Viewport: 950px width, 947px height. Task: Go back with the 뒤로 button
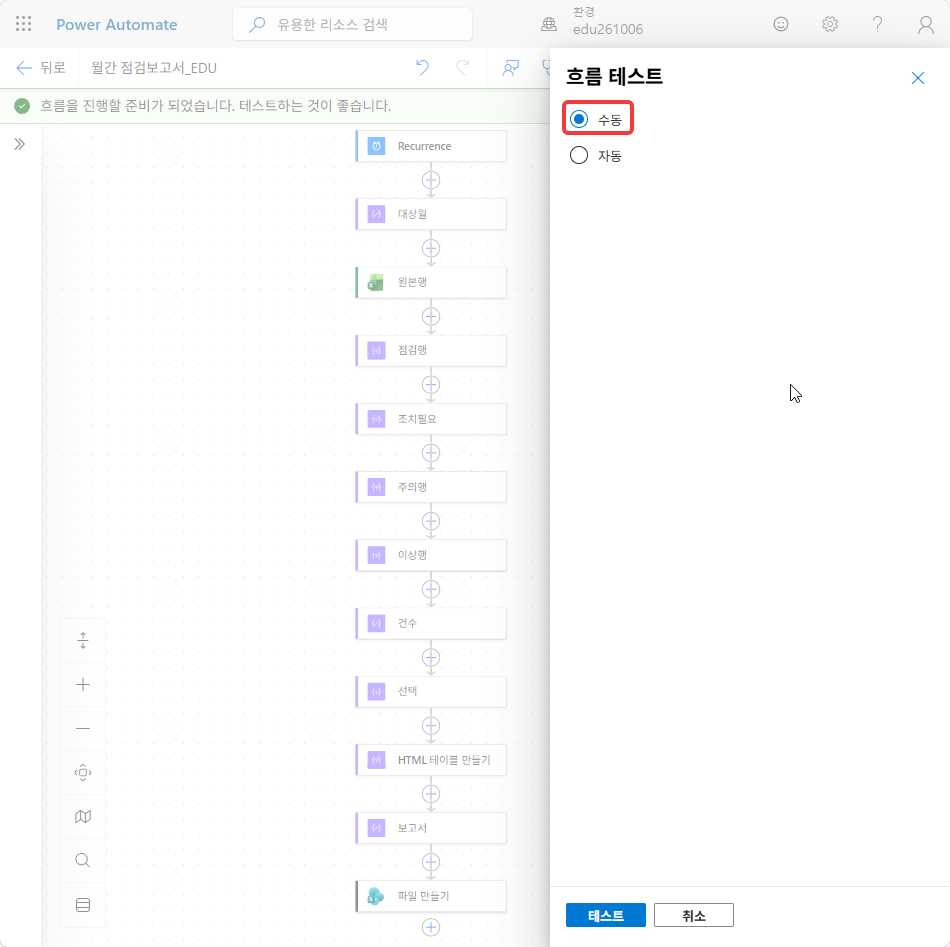(x=41, y=68)
